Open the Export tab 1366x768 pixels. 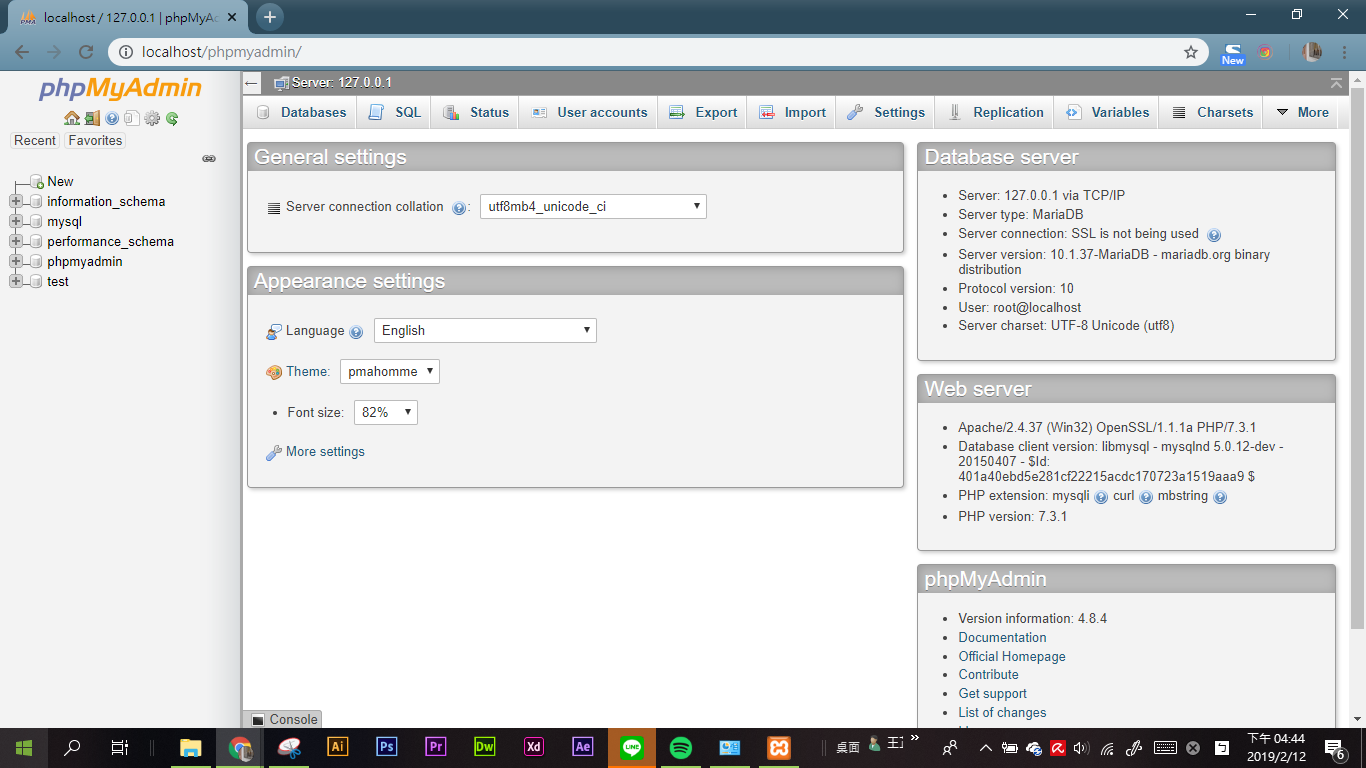pyautogui.click(x=703, y=112)
